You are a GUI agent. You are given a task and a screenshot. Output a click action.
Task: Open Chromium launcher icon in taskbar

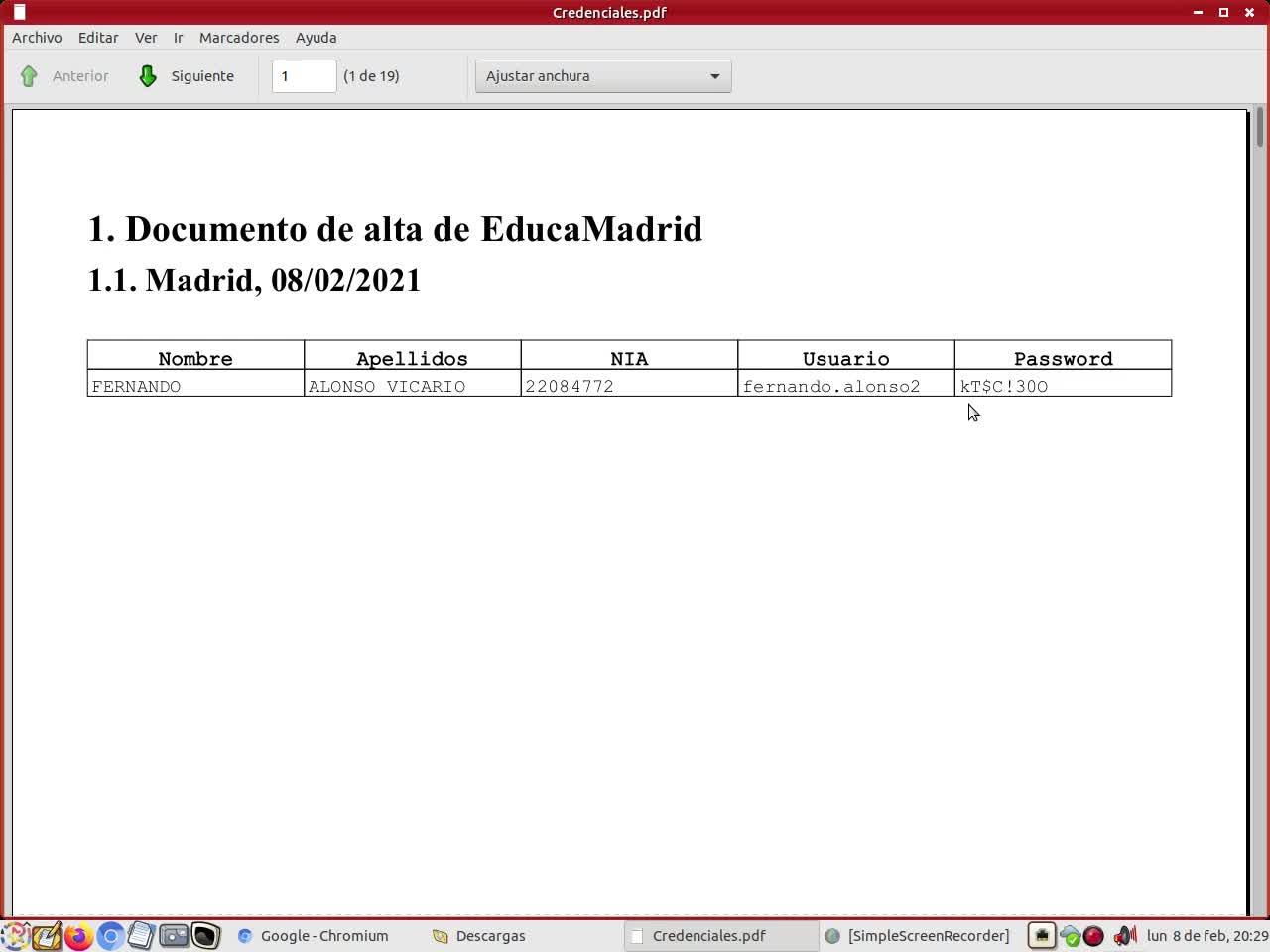pyautogui.click(x=110, y=935)
